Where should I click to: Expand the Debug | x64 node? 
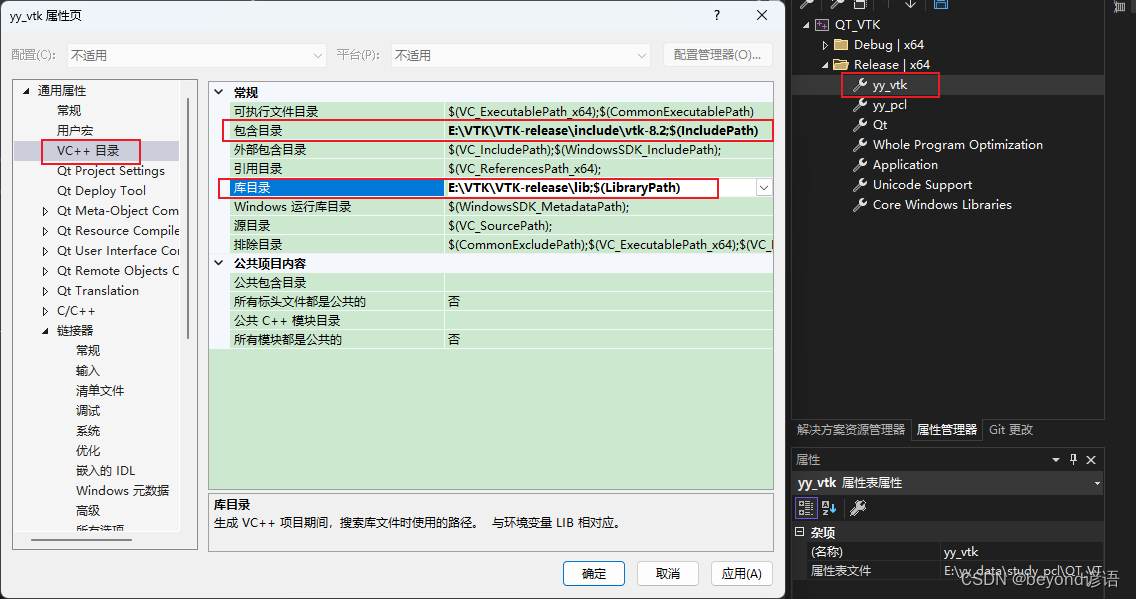click(824, 44)
